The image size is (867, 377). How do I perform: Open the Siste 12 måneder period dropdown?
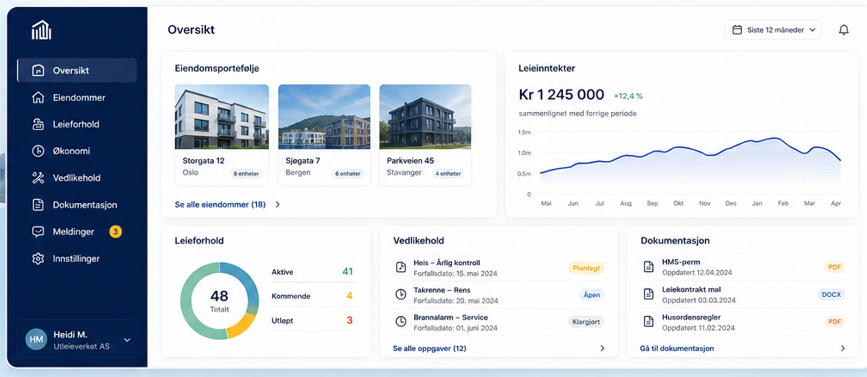(773, 30)
